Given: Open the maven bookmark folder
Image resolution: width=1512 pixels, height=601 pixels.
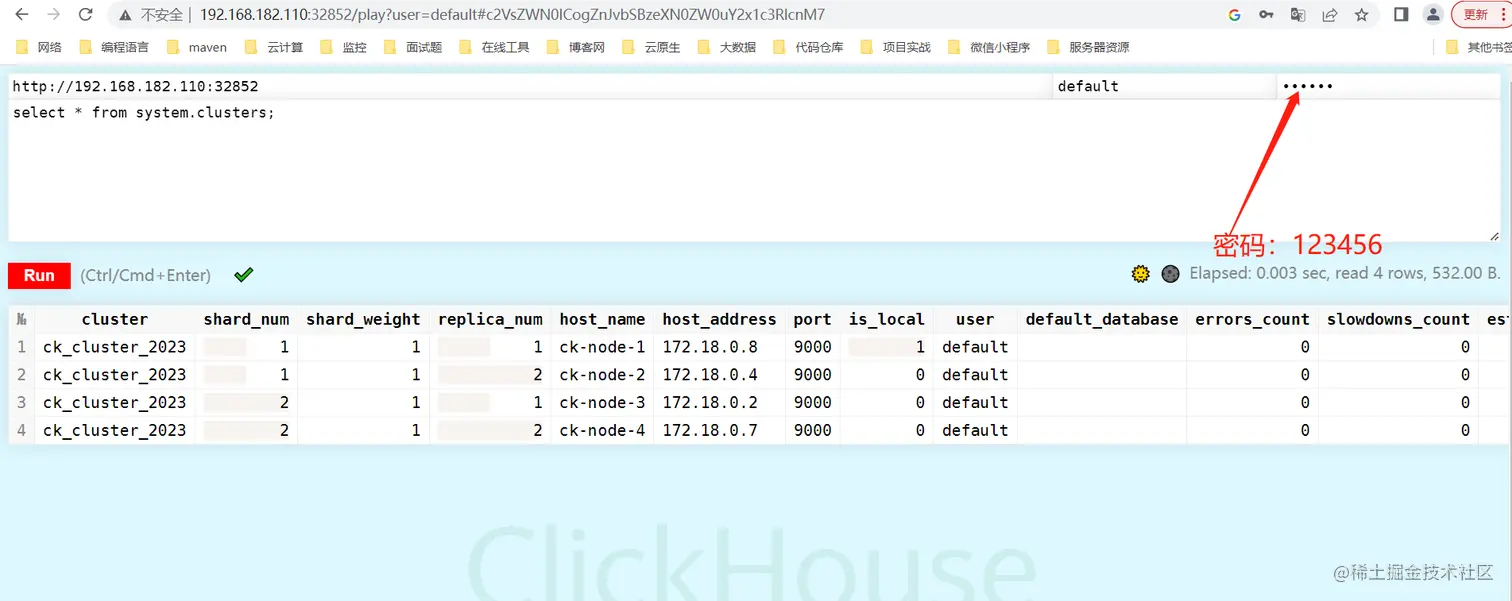Looking at the screenshot, I should click(197, 47).
